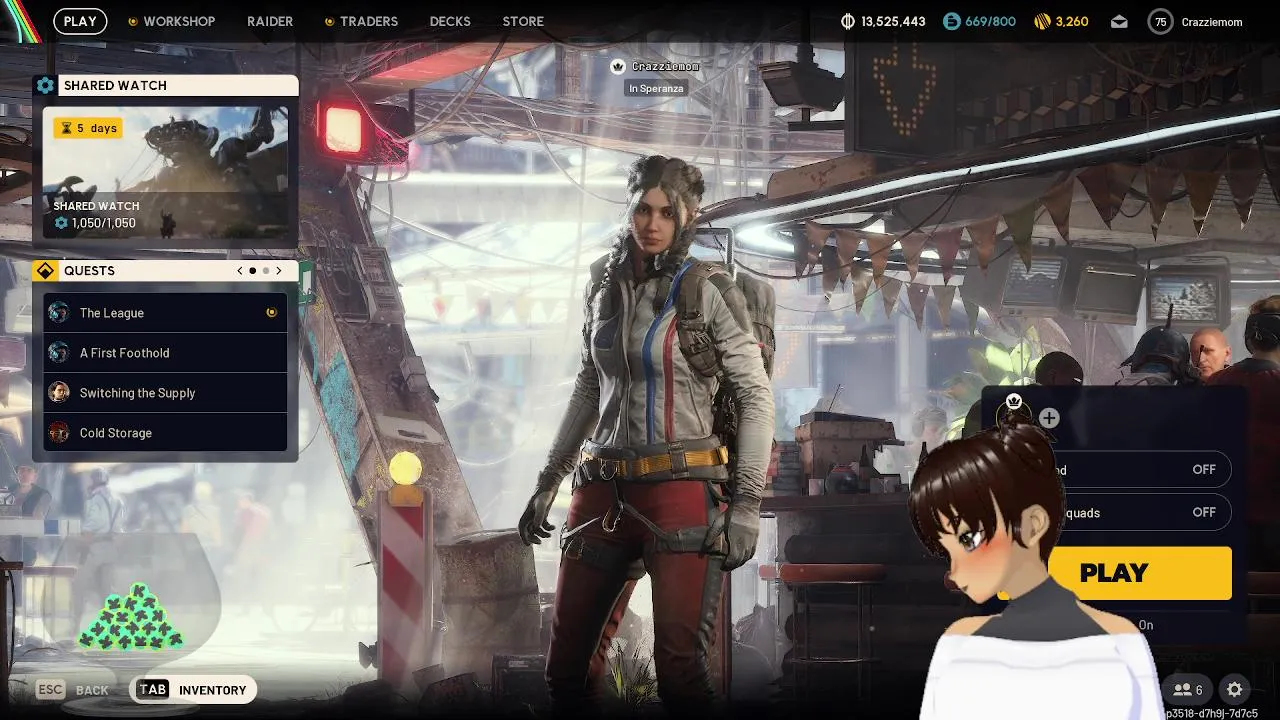
Task: Go to the Decks tab
Action: point(450,21)
